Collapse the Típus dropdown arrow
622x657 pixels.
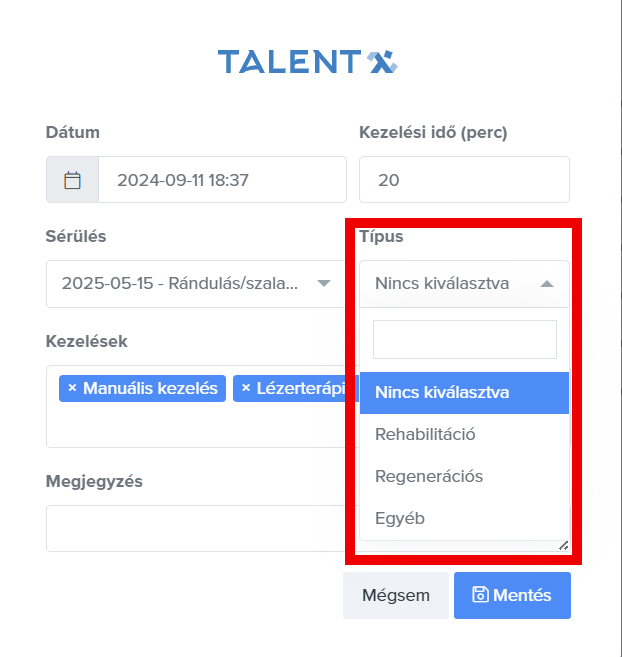(x=546, y=283)
